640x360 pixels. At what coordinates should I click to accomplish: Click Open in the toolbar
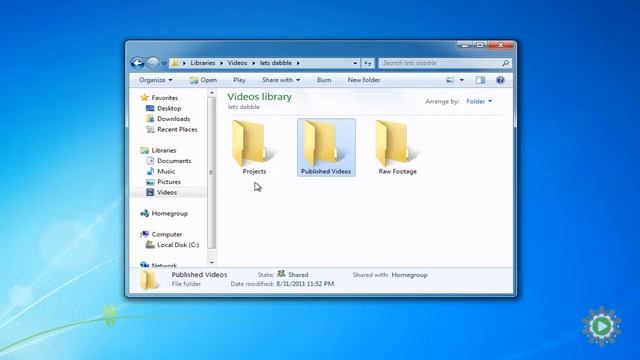click(203, 80)
